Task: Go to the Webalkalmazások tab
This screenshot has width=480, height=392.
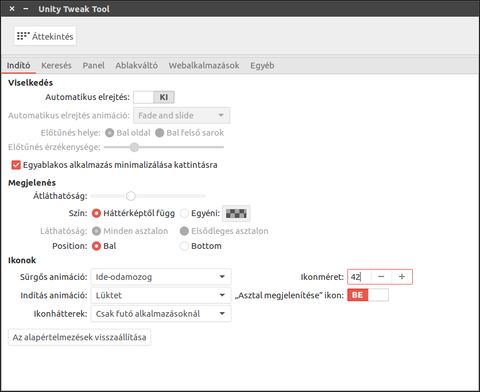Action: 204,65
